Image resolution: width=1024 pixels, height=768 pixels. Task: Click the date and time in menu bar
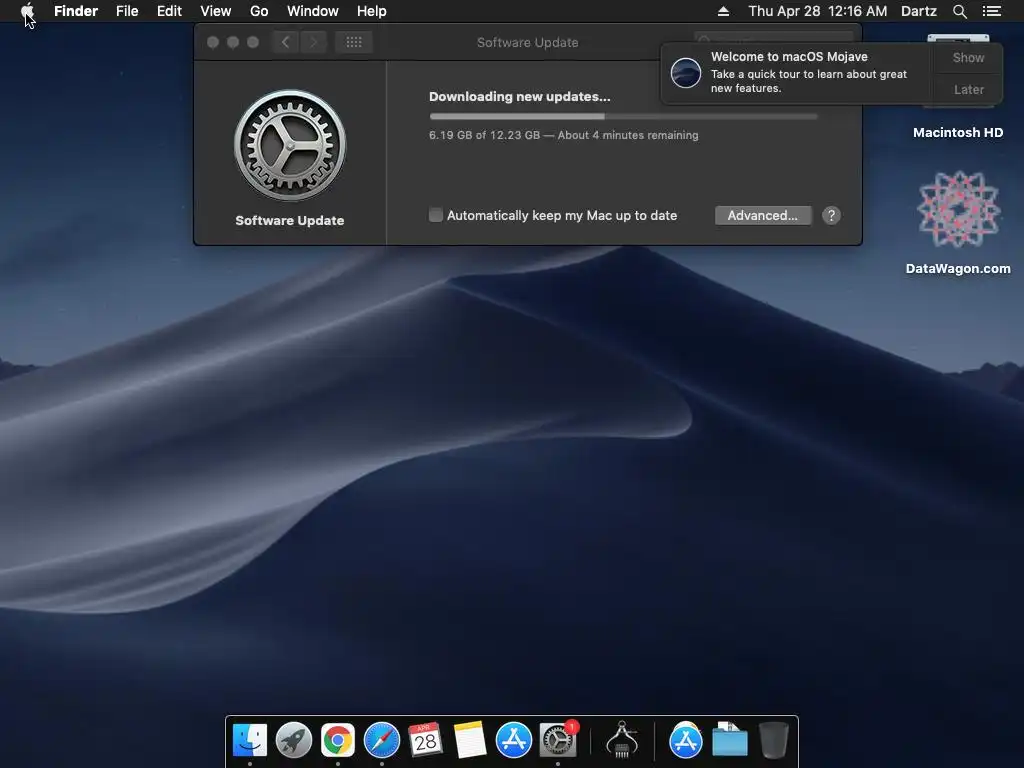[x=818, y=11]
